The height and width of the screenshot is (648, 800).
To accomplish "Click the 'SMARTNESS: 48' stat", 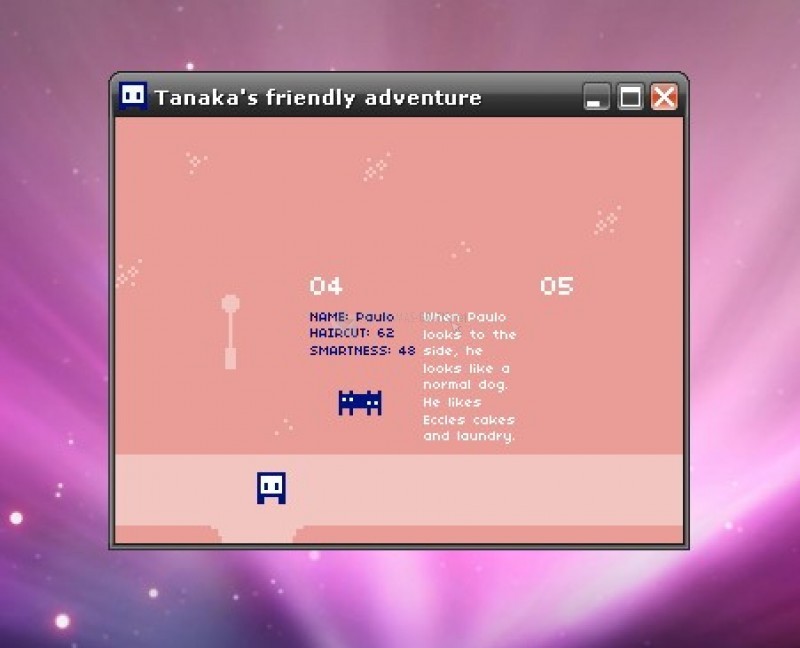I will (x=362, y=351).
